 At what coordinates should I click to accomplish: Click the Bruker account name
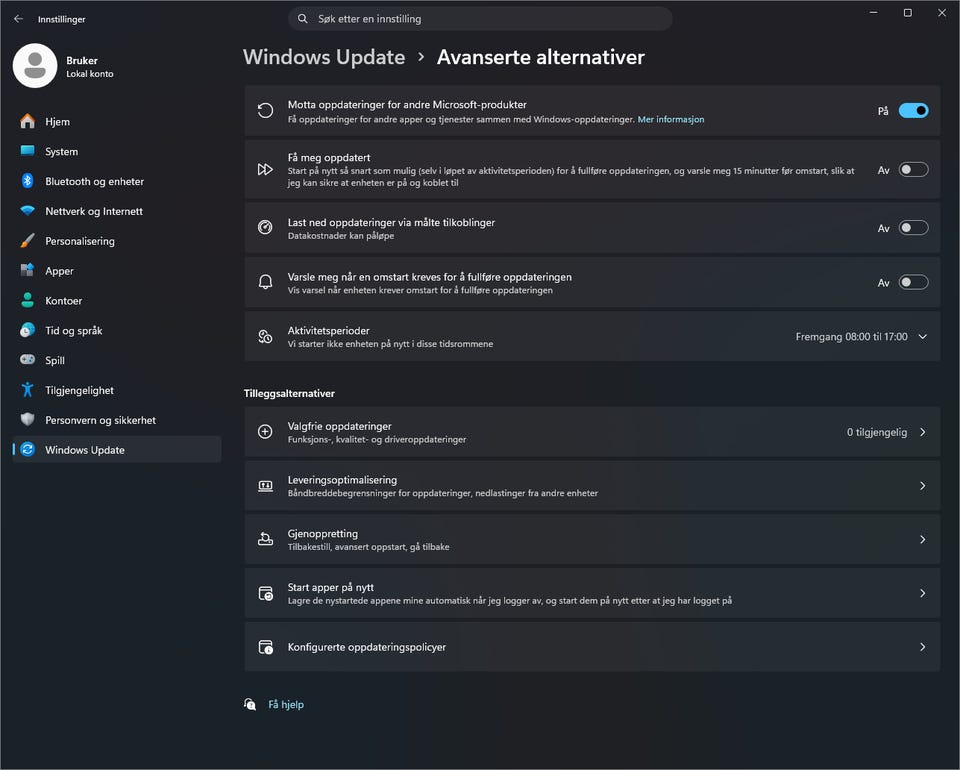(x=82, y=61)
